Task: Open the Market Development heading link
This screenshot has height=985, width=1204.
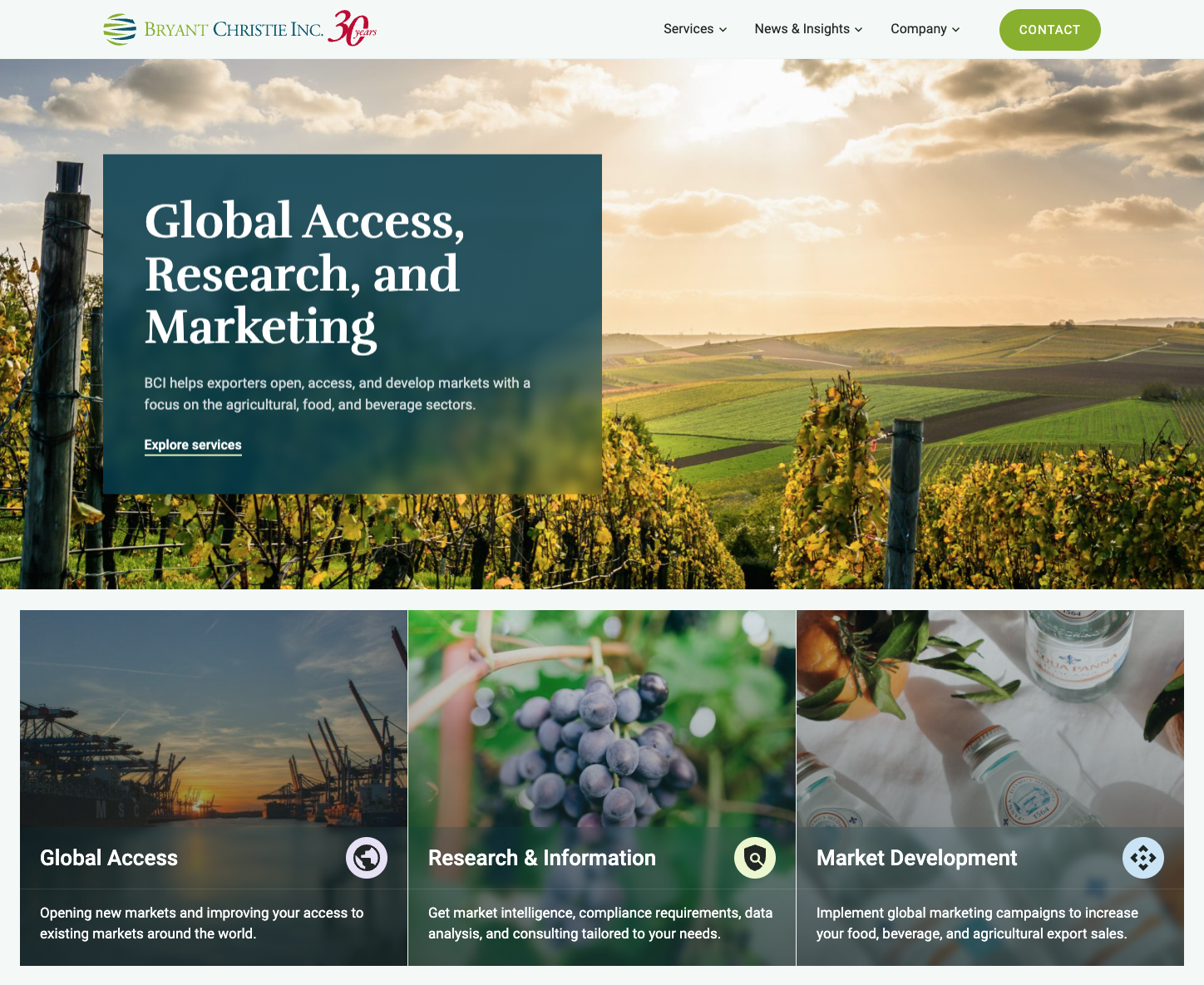Action: pyautogui.click(x=917, y=858)
